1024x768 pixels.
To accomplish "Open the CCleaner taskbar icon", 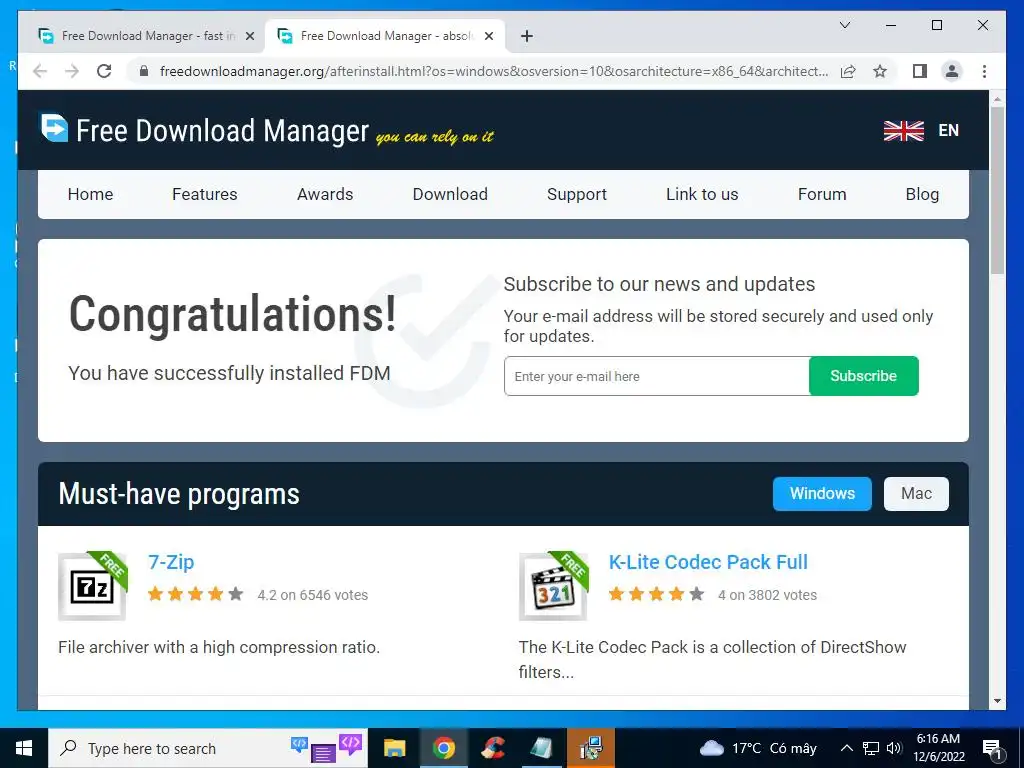I will pos(492,748).
